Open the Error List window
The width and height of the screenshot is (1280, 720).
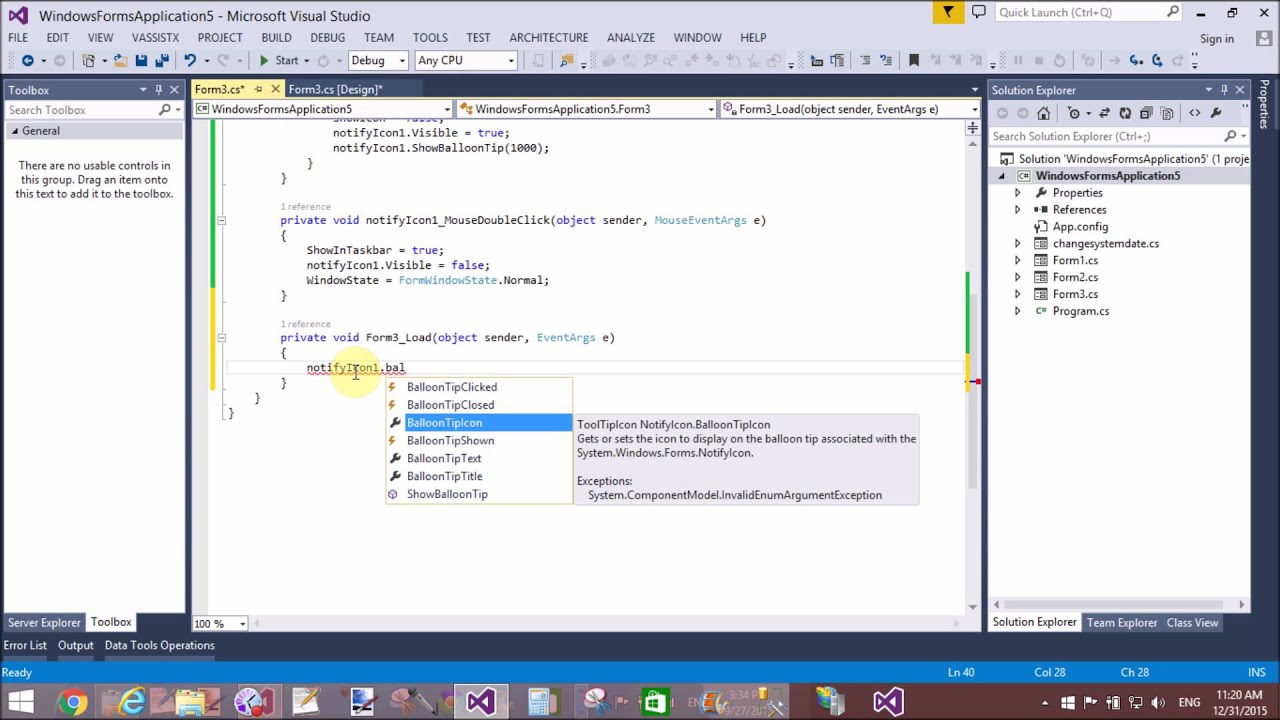click(x=25, y=645)
